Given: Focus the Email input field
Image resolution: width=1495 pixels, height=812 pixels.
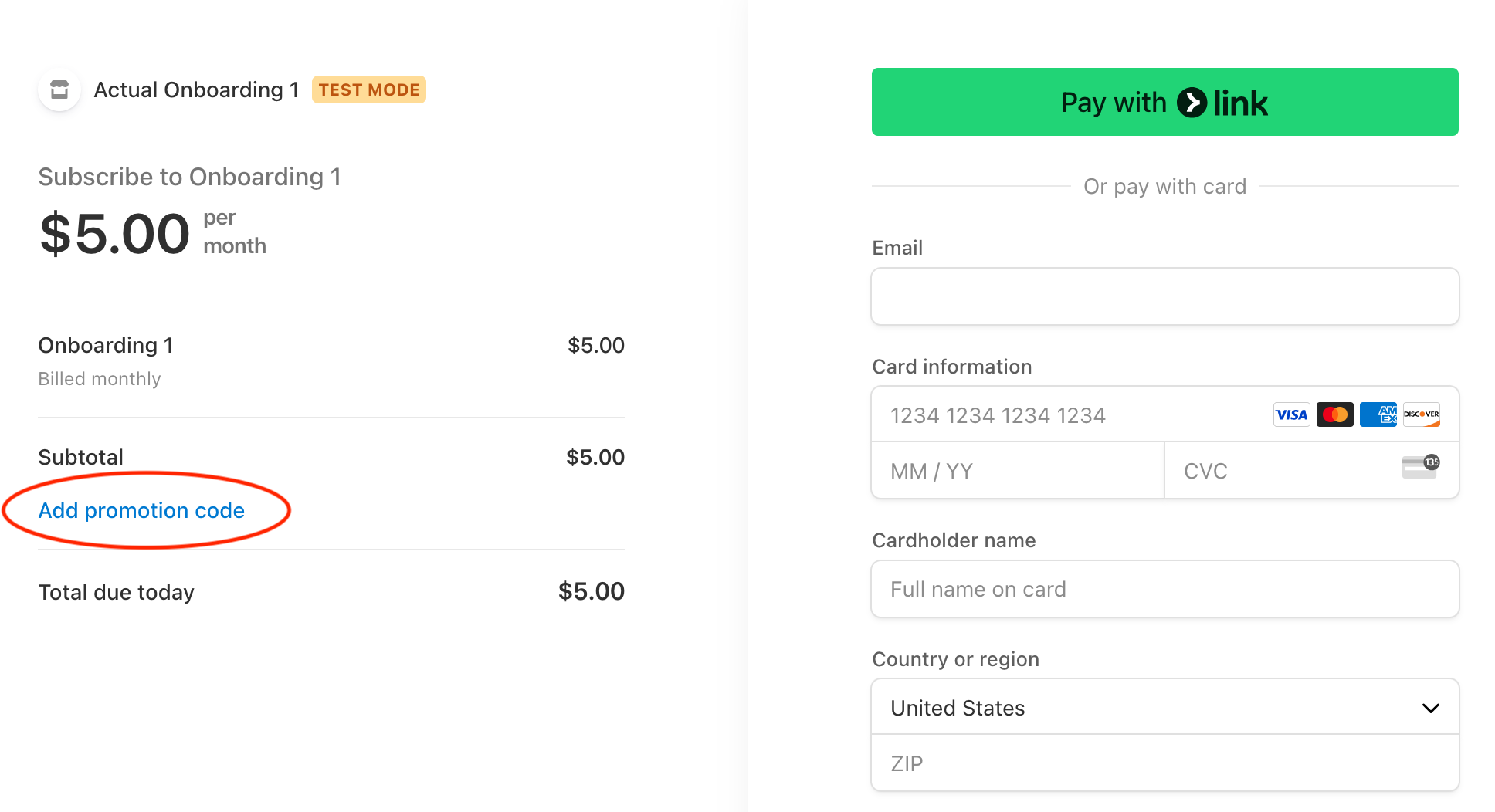Looking at the screenshot, I should coord(1164,296).
